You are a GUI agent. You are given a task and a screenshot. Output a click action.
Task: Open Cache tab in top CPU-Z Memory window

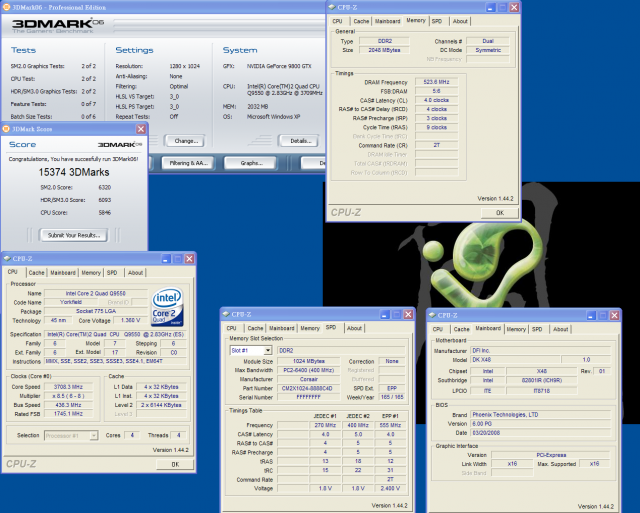tap(361, 21)
